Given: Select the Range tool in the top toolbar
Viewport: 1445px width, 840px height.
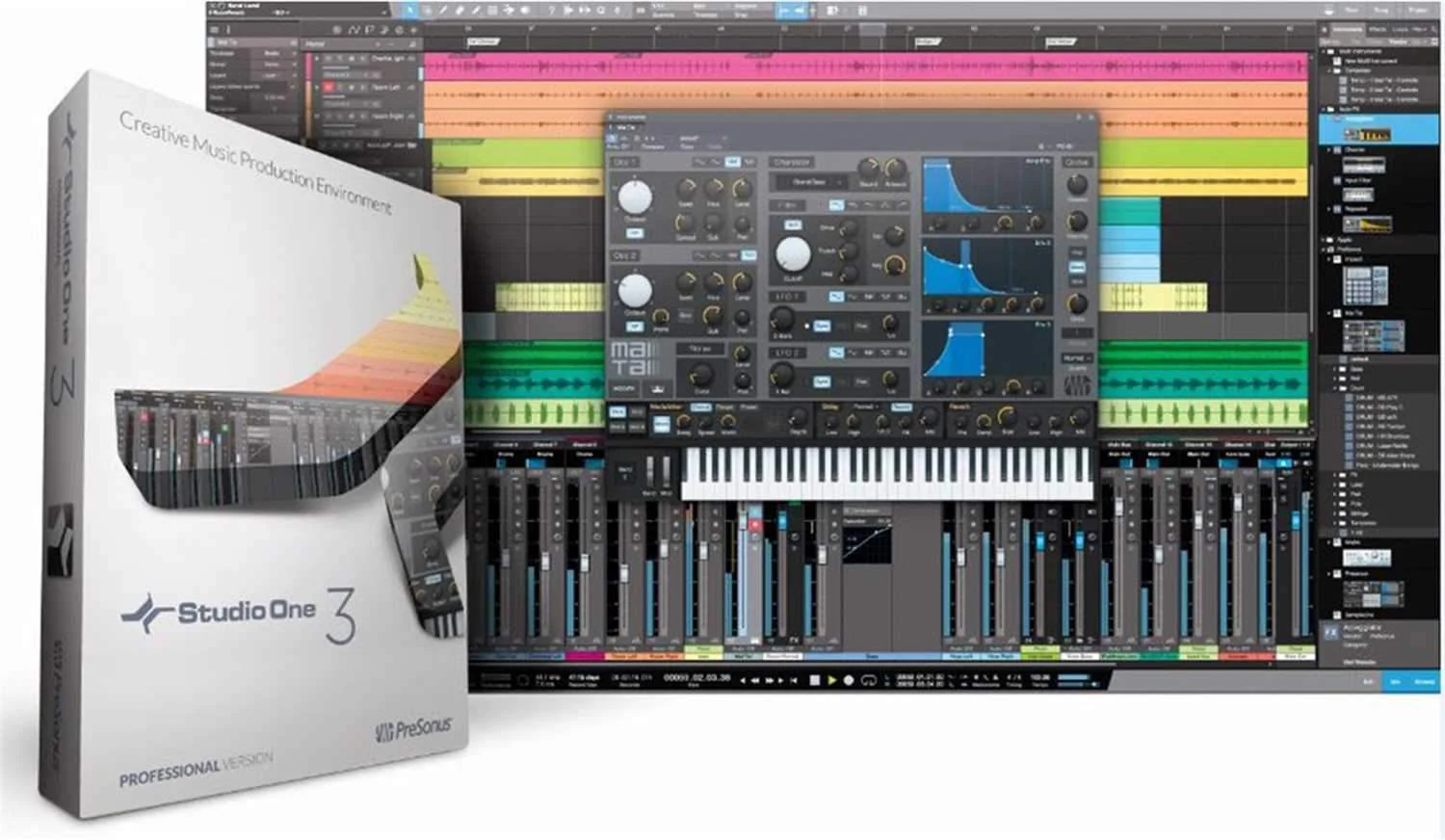Looking at the screenshot, I should 427,11.
